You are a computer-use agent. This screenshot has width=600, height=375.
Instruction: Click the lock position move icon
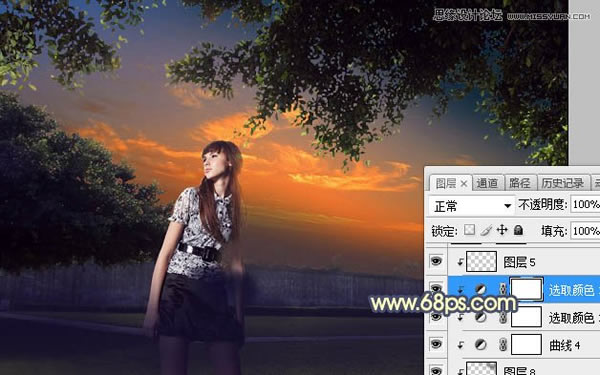(502, 230)
